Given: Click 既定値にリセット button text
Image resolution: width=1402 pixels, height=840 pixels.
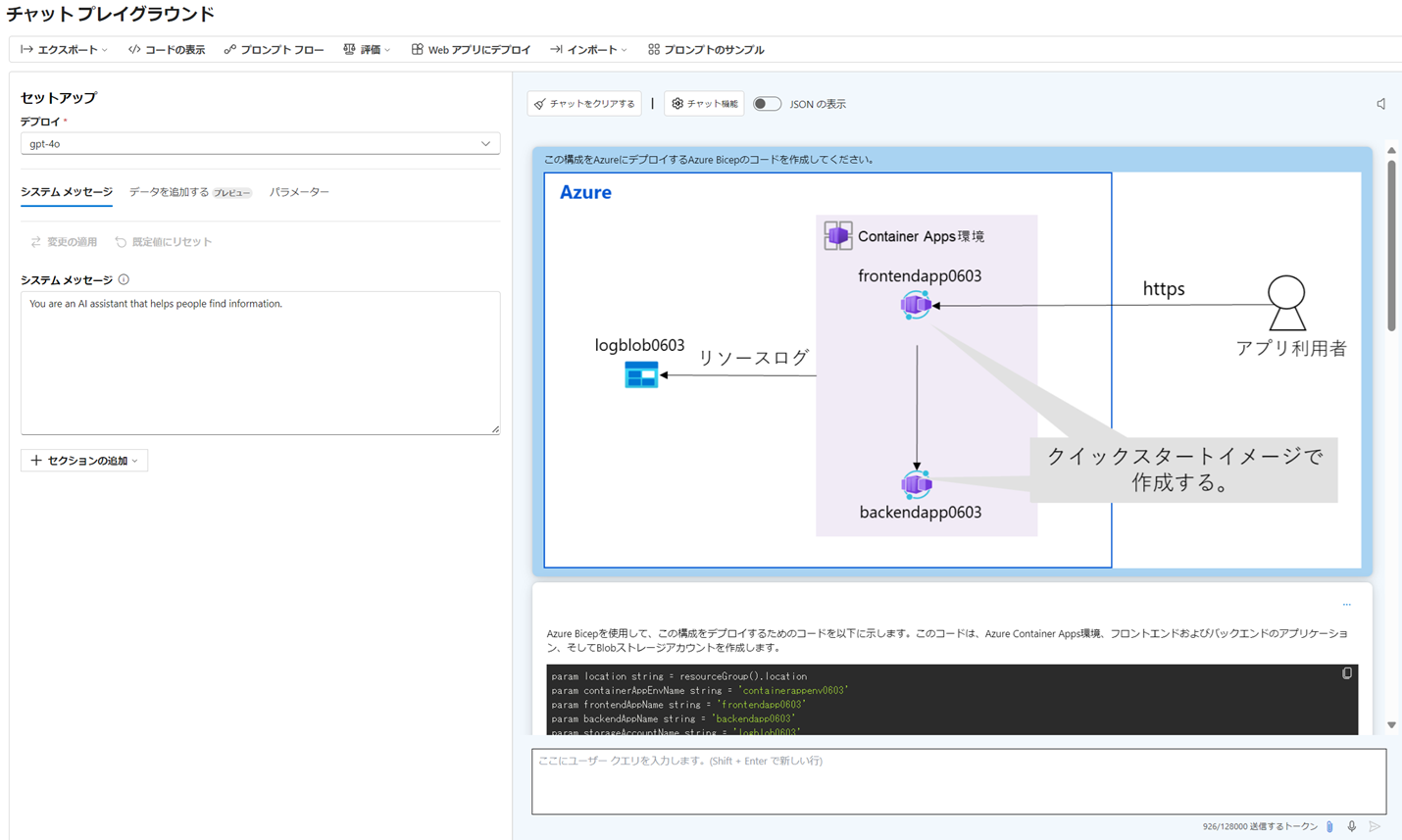Looking at the screenshot, I should tap(172, 242).
